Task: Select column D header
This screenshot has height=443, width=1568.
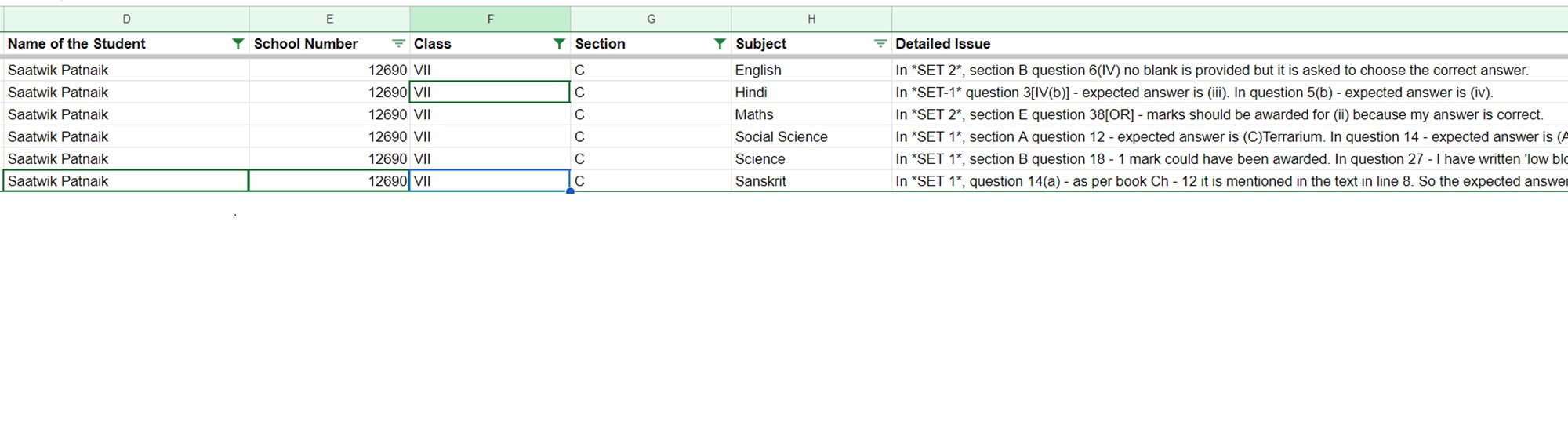Action: 126,19
